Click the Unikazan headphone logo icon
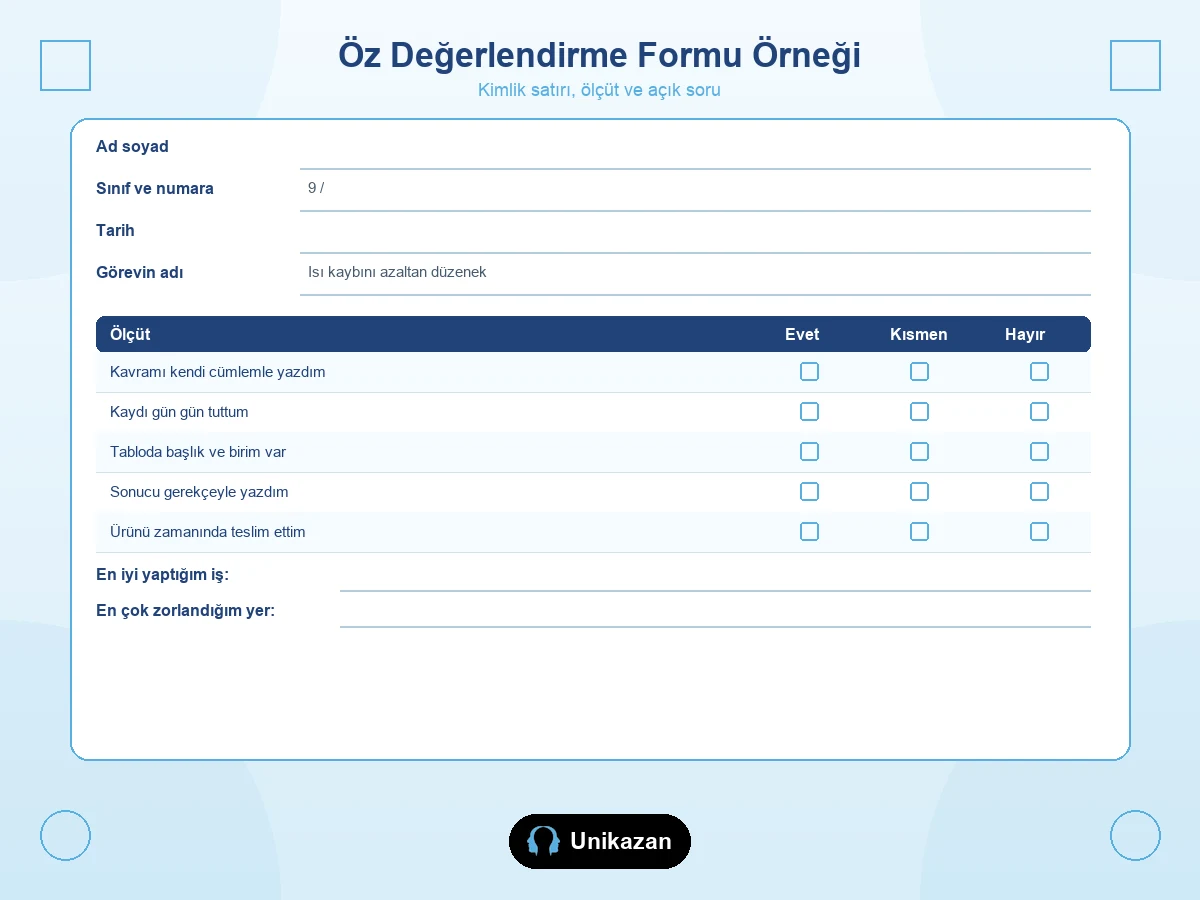 pos(543,841)
